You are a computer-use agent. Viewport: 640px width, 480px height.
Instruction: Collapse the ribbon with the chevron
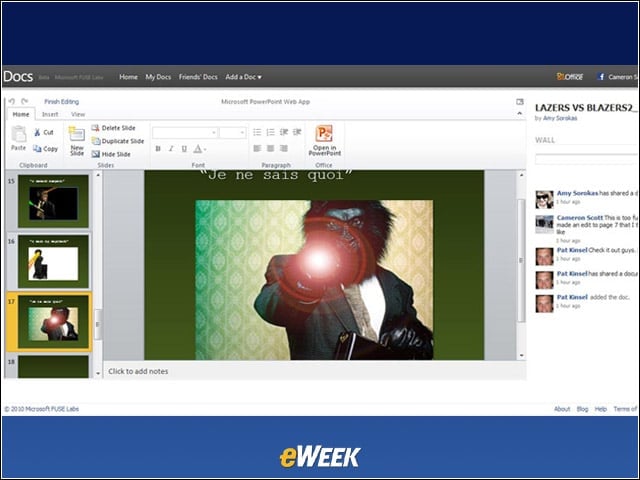click(520, 113)
